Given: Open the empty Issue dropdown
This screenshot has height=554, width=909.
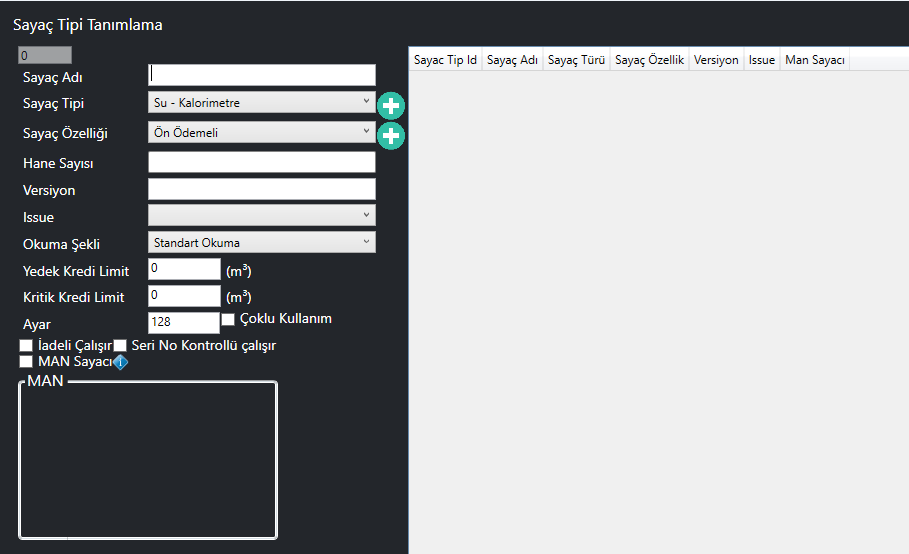Looking at the screenshot, I should pos(261,215).
